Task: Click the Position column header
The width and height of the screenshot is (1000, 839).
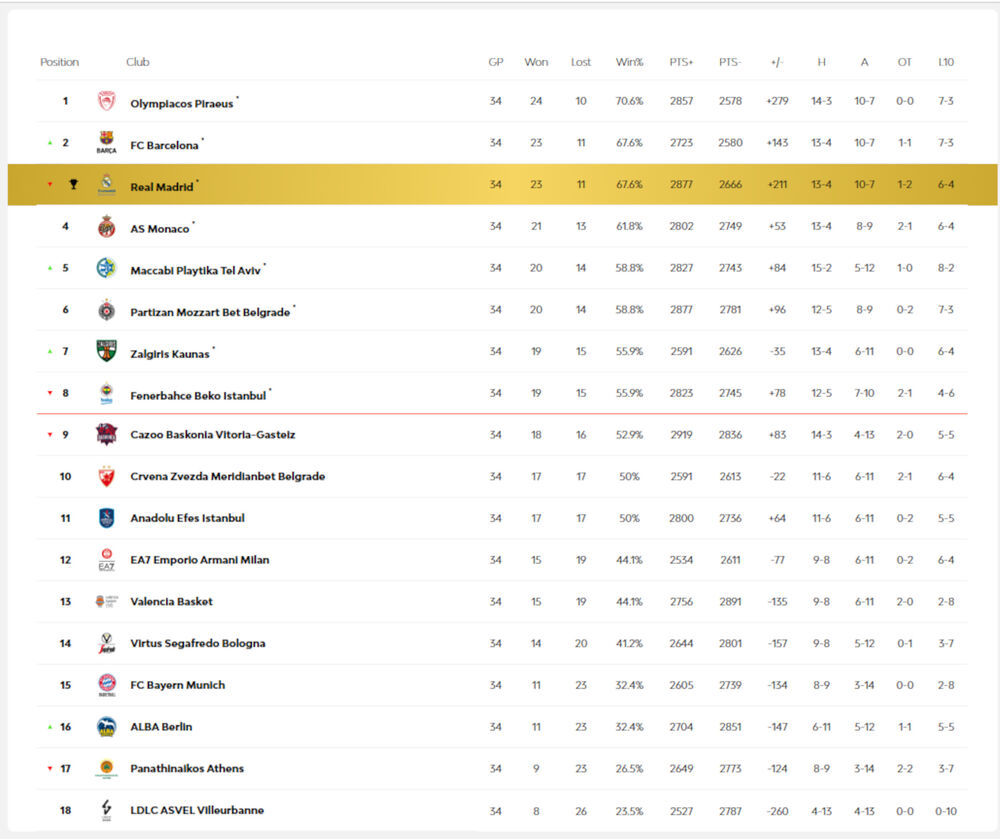Action: tap(59, 62)
